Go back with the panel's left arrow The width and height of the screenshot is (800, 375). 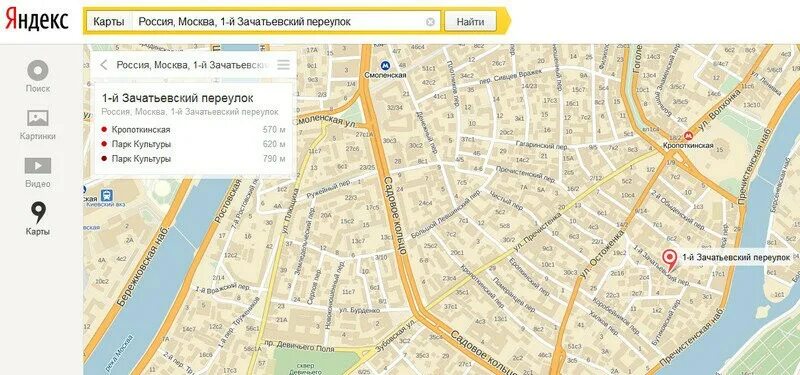104,65
